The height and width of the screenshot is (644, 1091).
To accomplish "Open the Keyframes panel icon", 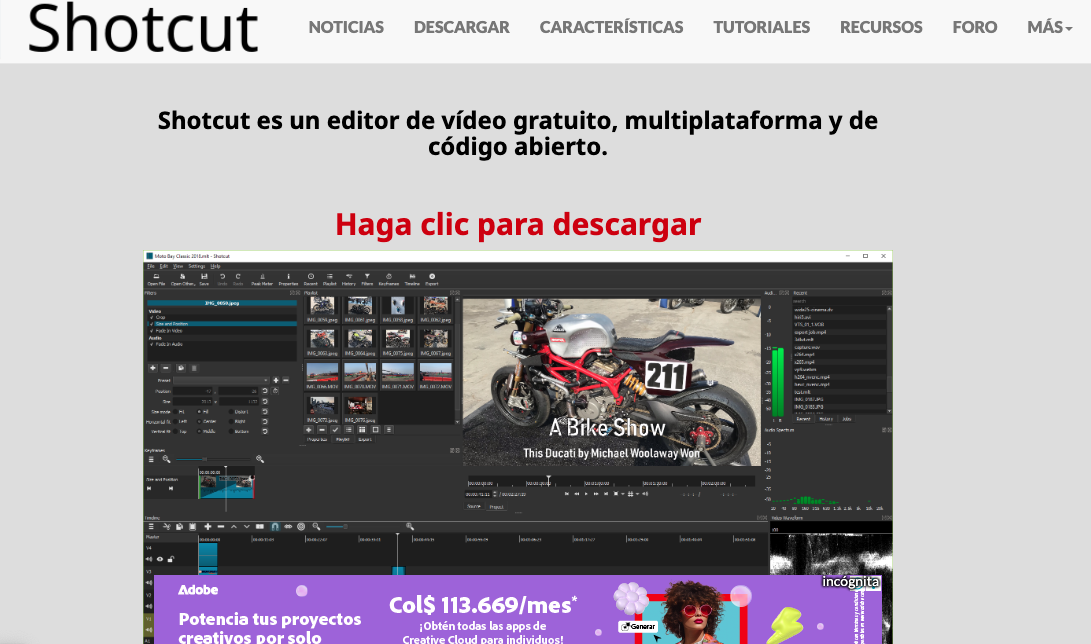I will [x=391, y=277].
